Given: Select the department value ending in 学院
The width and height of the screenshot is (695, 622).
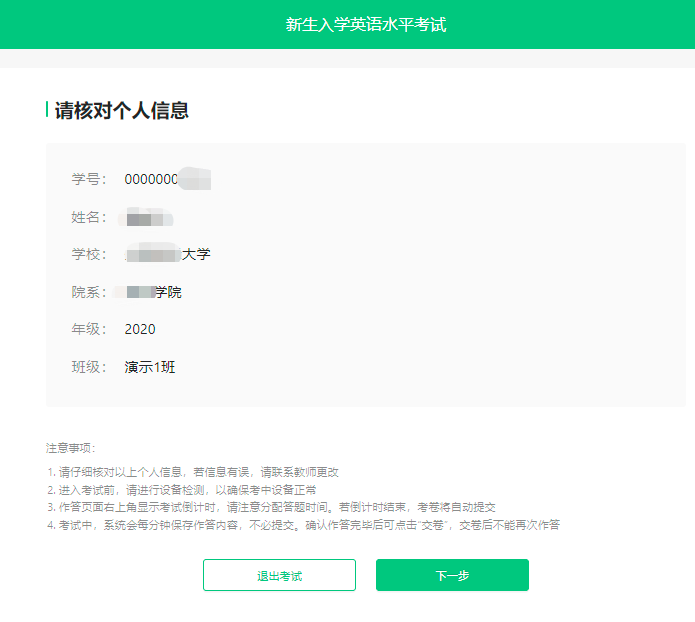Looking at the screenshot, I should point(150,292).
